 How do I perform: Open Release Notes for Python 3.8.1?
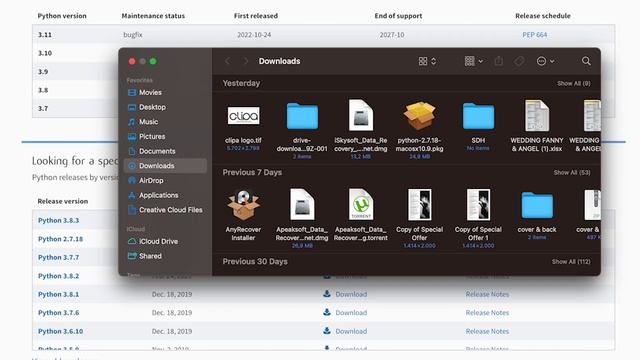pyautogui.click(x=487, y=294)
